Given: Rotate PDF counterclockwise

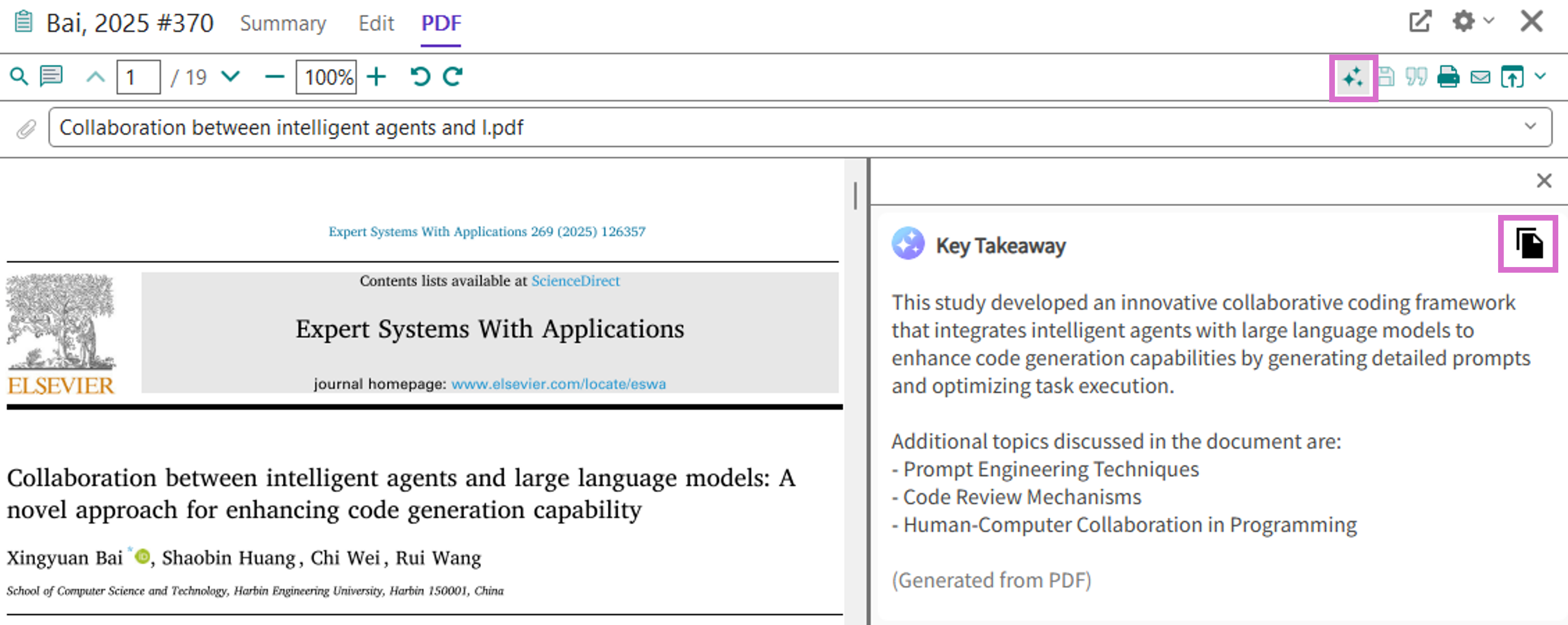Looking at the screenshot, I should [420, 77].
